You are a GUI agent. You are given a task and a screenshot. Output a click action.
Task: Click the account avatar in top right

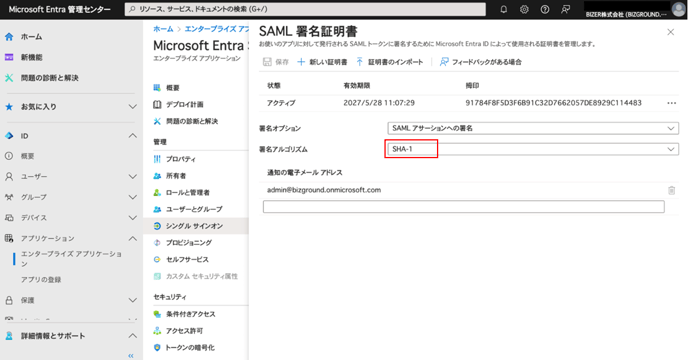[678, 9]
